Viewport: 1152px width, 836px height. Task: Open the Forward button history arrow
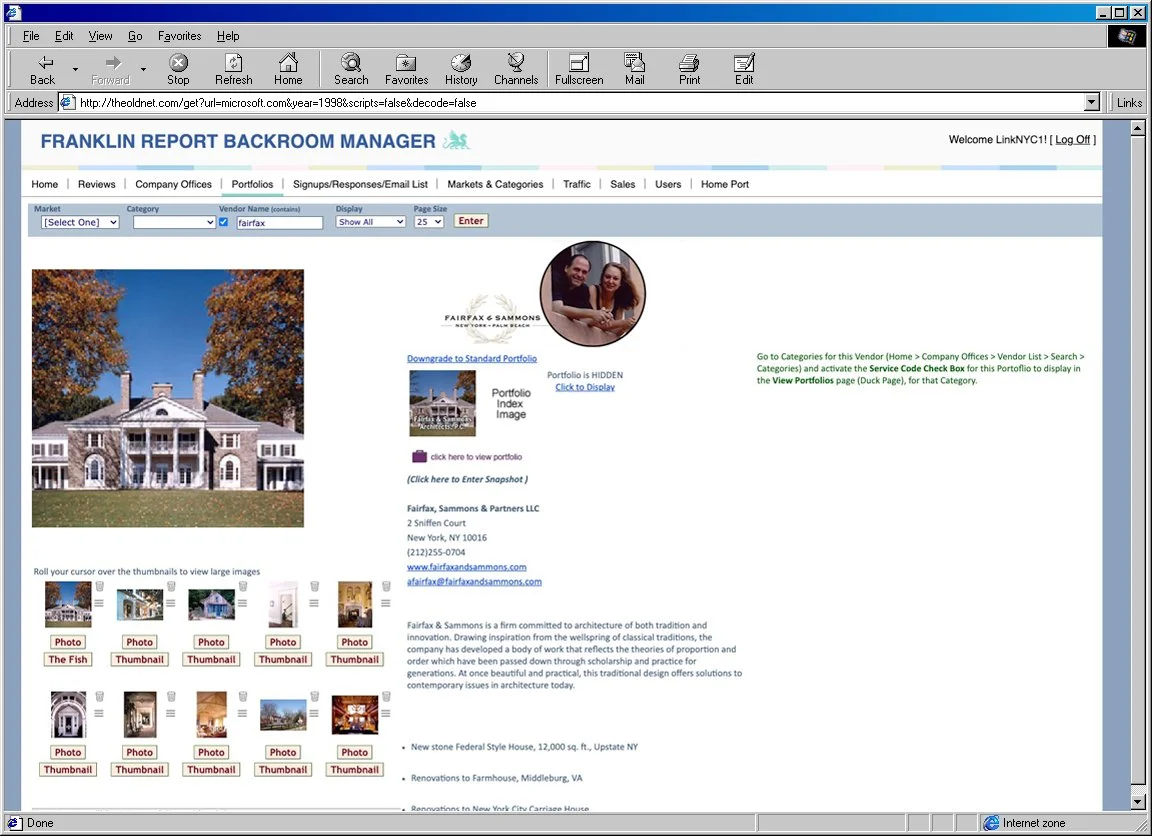143,70
